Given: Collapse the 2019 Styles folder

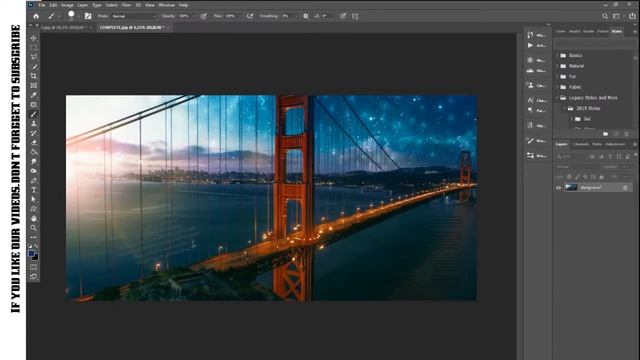Looking at the screenshot, I should click(564, 109).
